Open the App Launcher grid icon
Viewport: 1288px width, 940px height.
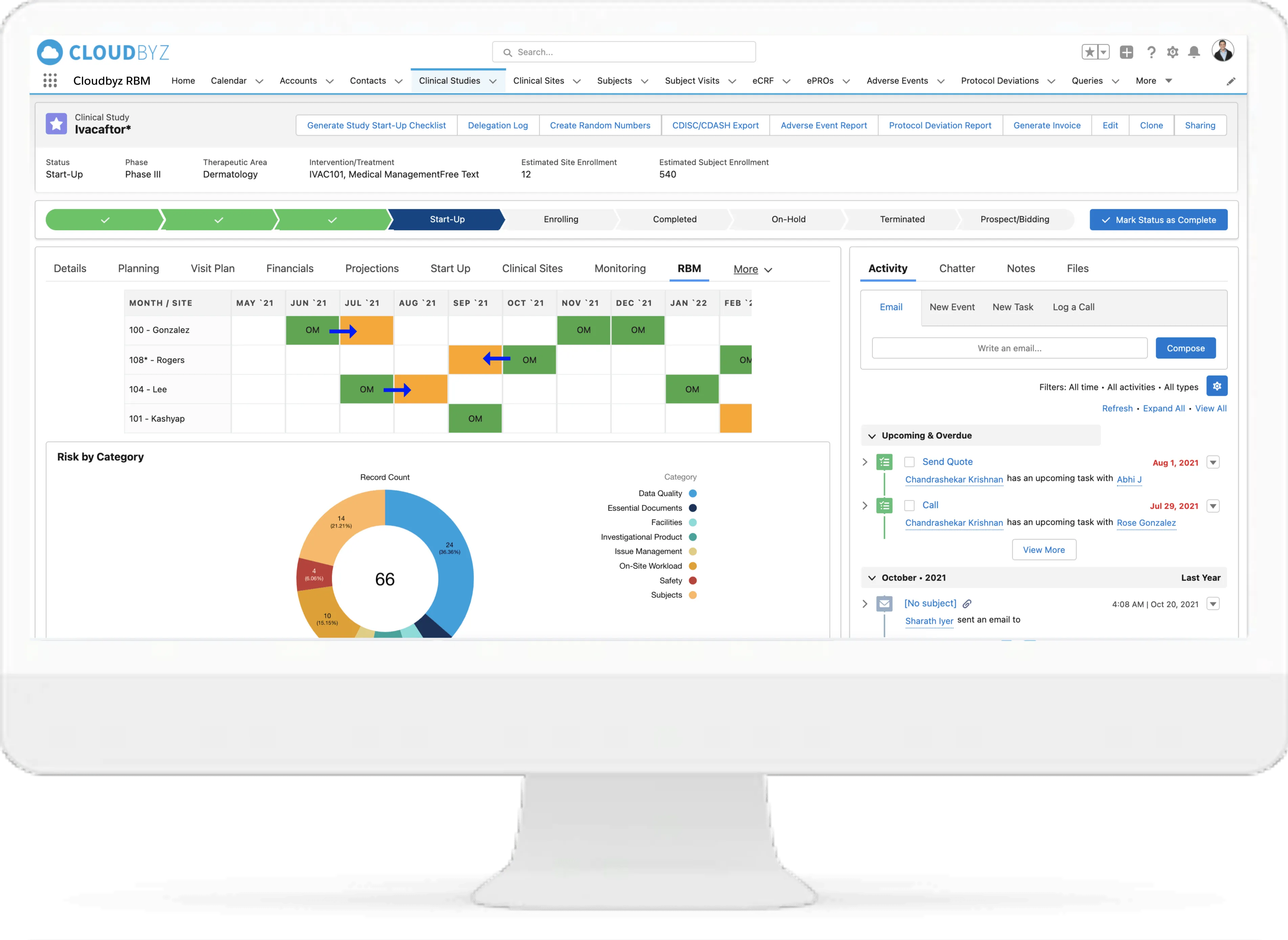pyautogui.click(x=50, y=81)
